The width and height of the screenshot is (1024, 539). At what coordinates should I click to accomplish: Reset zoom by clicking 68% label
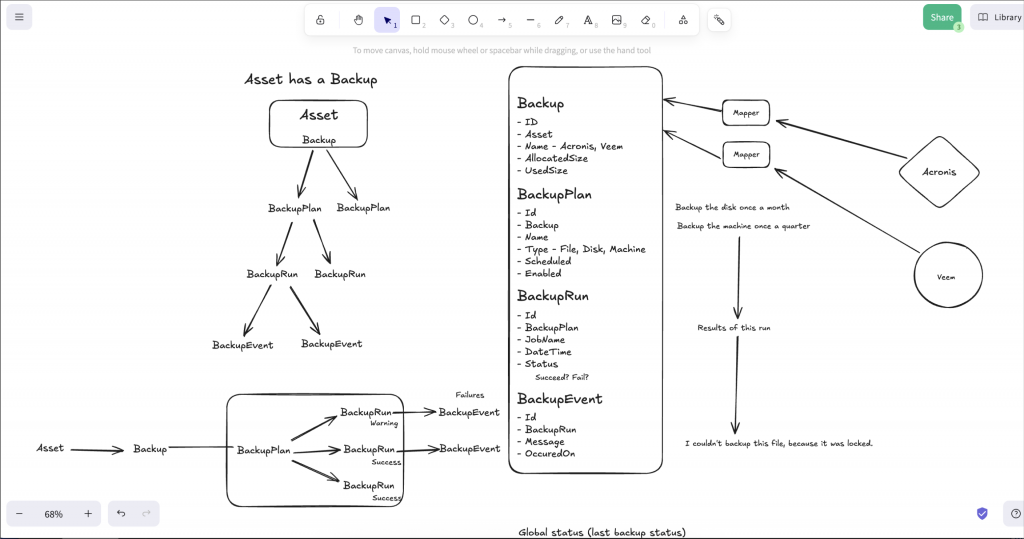53,514
